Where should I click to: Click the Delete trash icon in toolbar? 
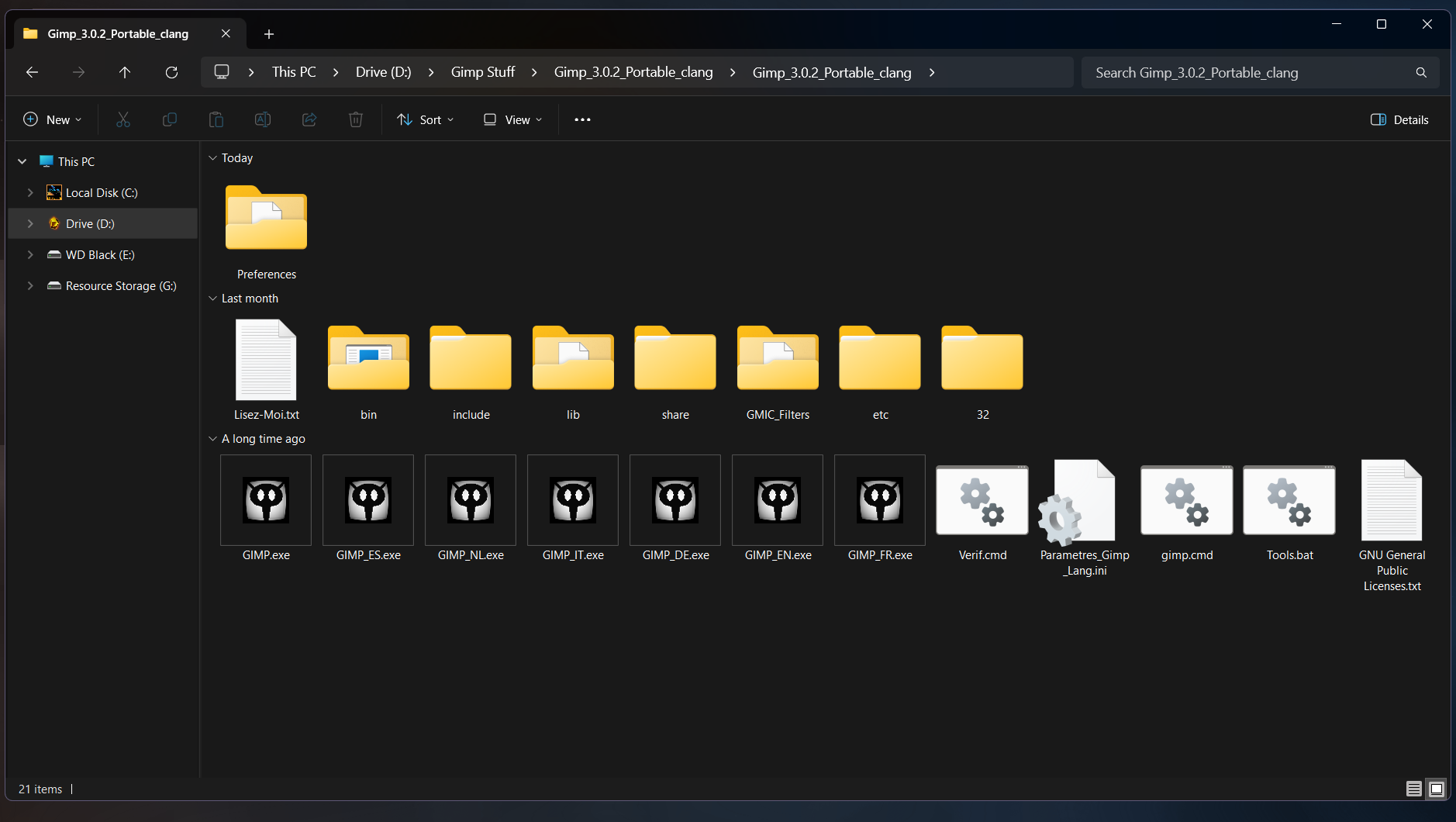coord(356,119)
